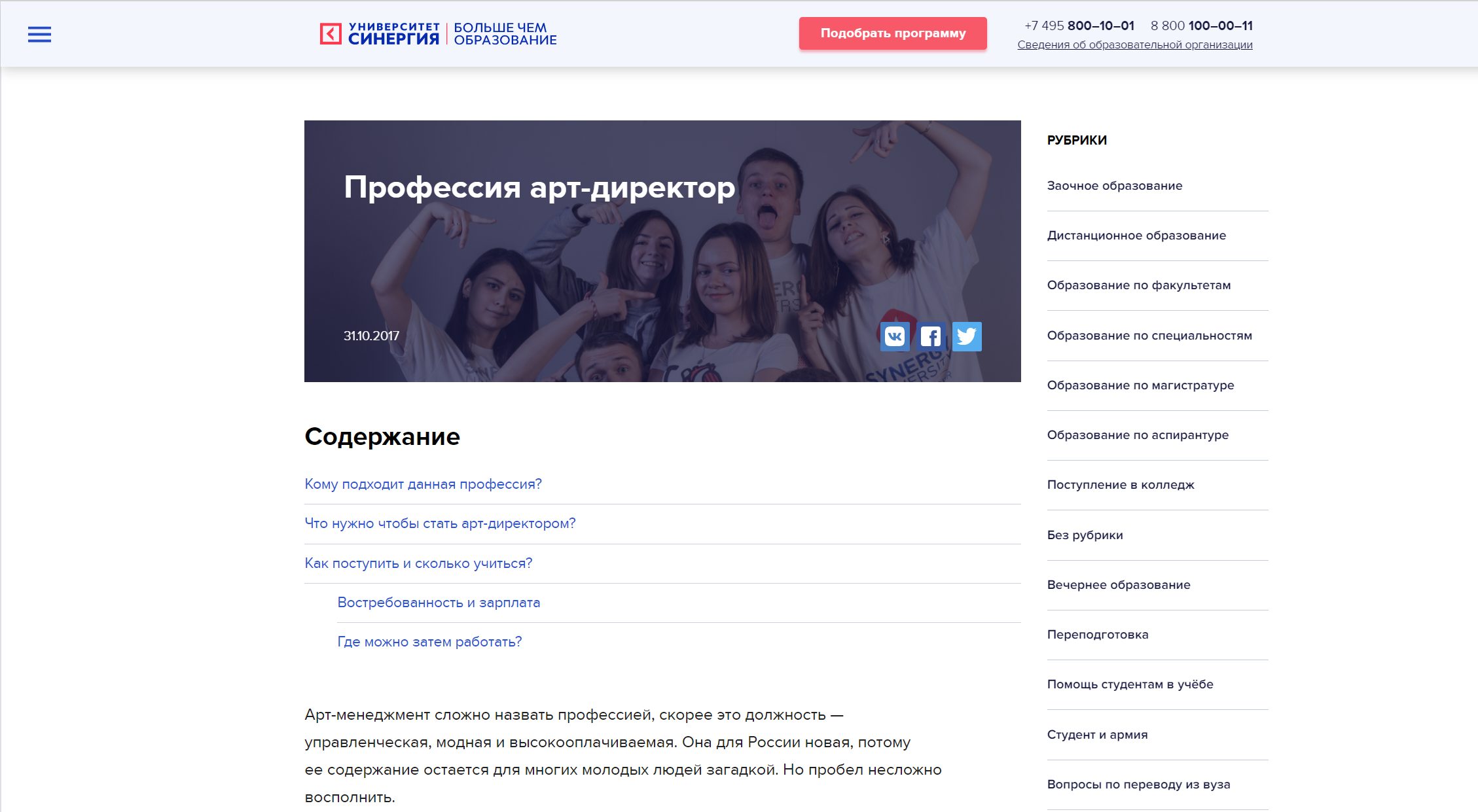Open Студент и армия rubric
This screenshot has height=812, width=1478.
pyautogui.click(x=1097, y=735)
